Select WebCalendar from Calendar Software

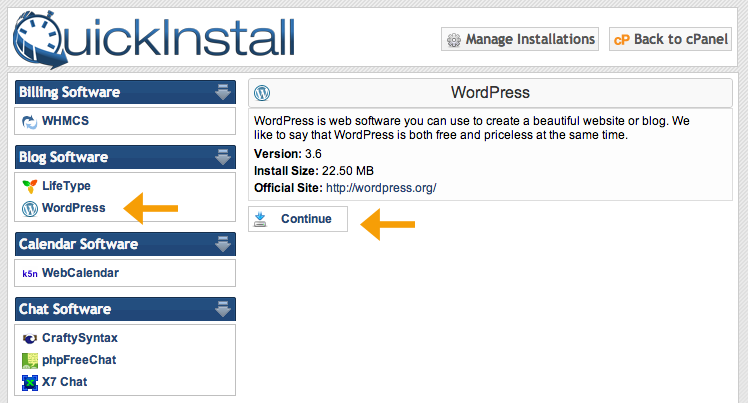pyautogui.click(x=80, y=273)
